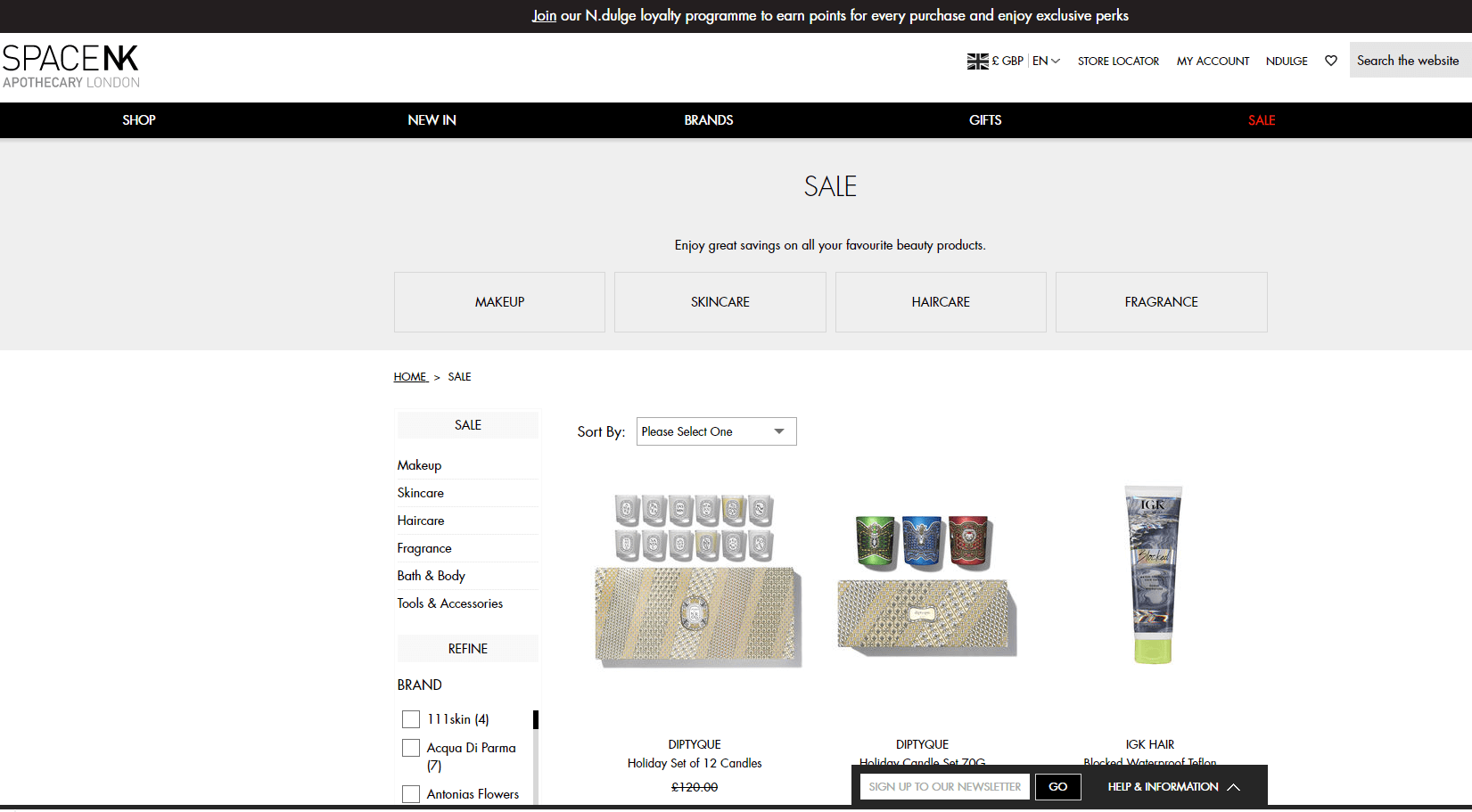Click the HOME breadcrumb link
Image resolution: width=1472 pixels, height=812 pixels.
click(410, 377)
